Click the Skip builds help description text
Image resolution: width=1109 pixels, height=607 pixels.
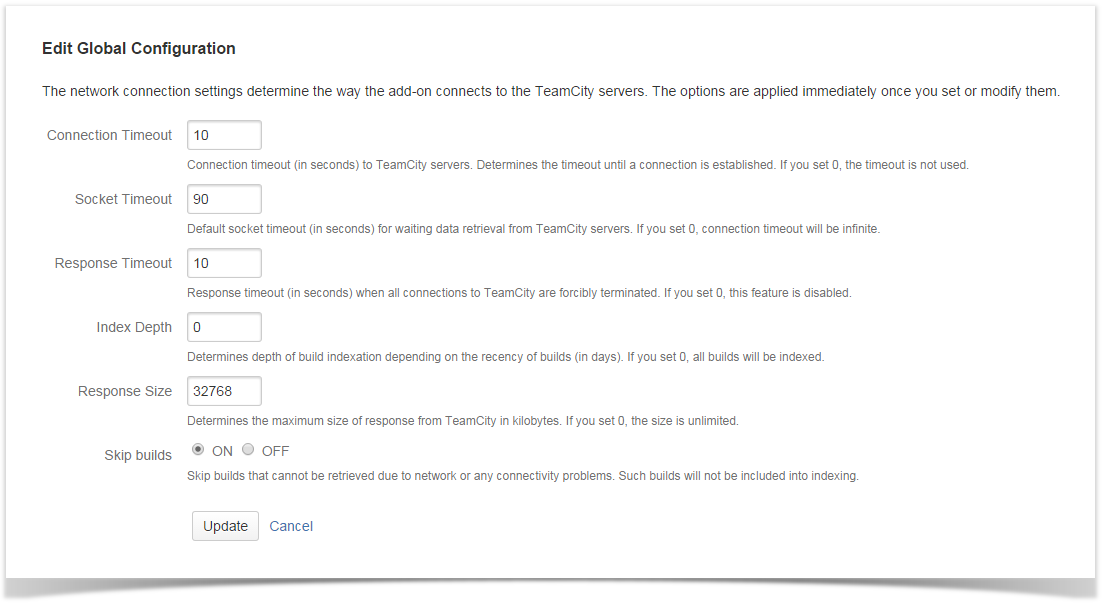523,476
